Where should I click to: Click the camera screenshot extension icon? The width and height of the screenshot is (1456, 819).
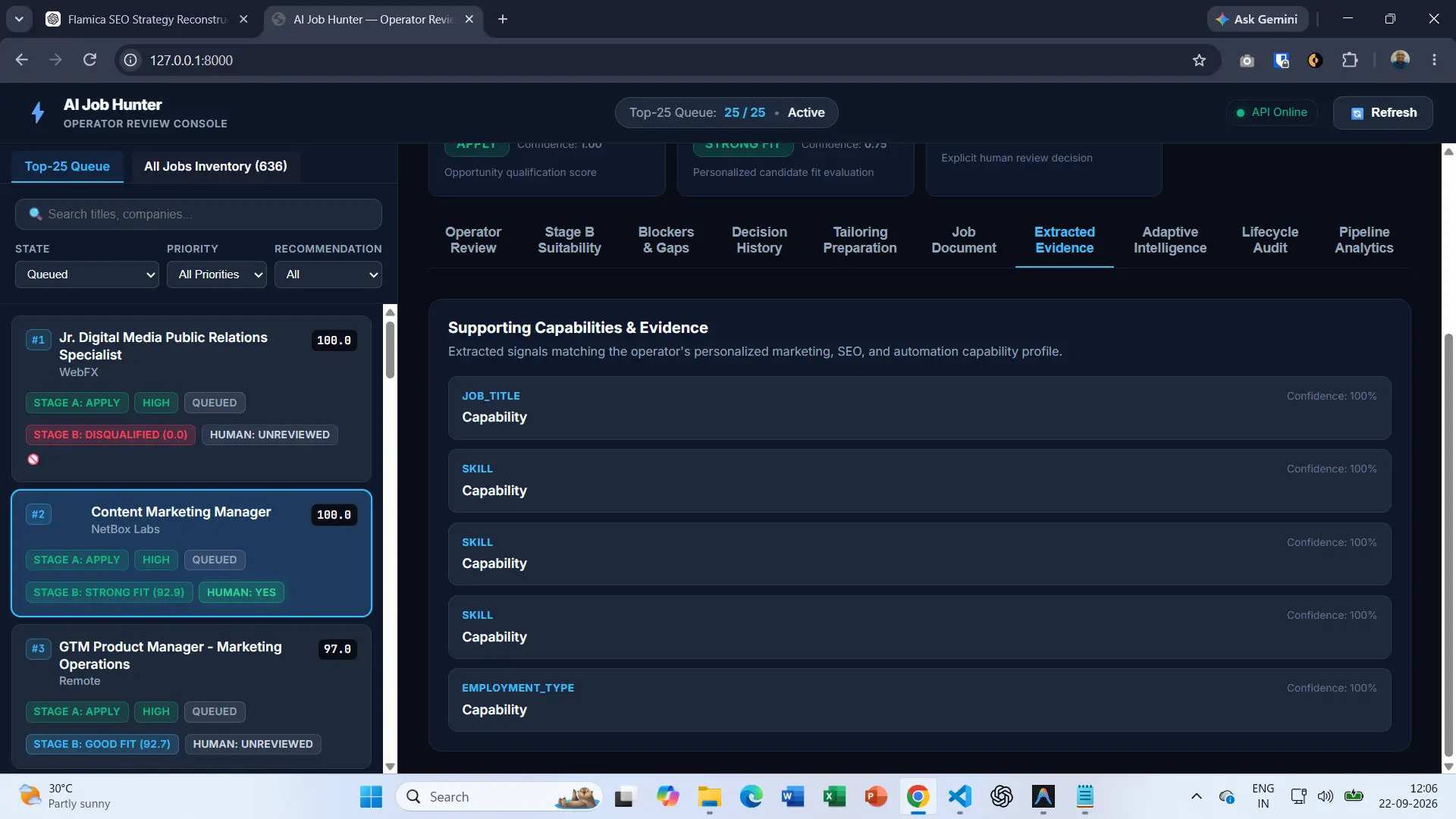1247,60
